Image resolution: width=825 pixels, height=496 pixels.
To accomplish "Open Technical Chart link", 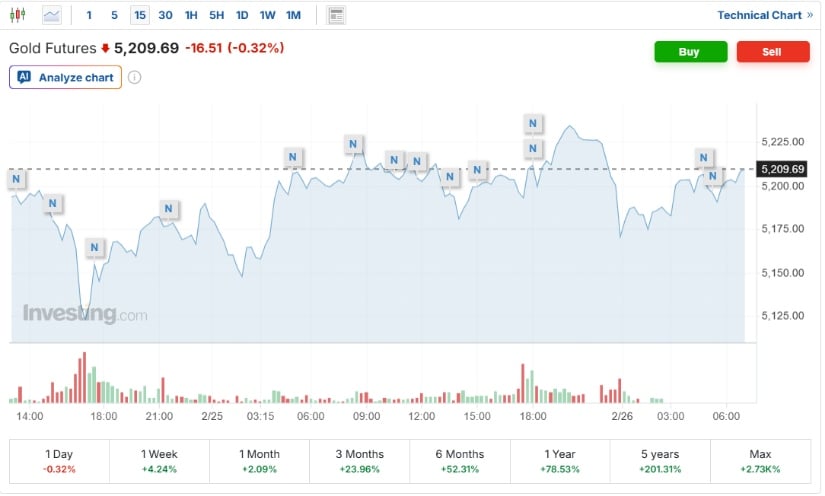I will pyautogui.click(x=765, y=15).
